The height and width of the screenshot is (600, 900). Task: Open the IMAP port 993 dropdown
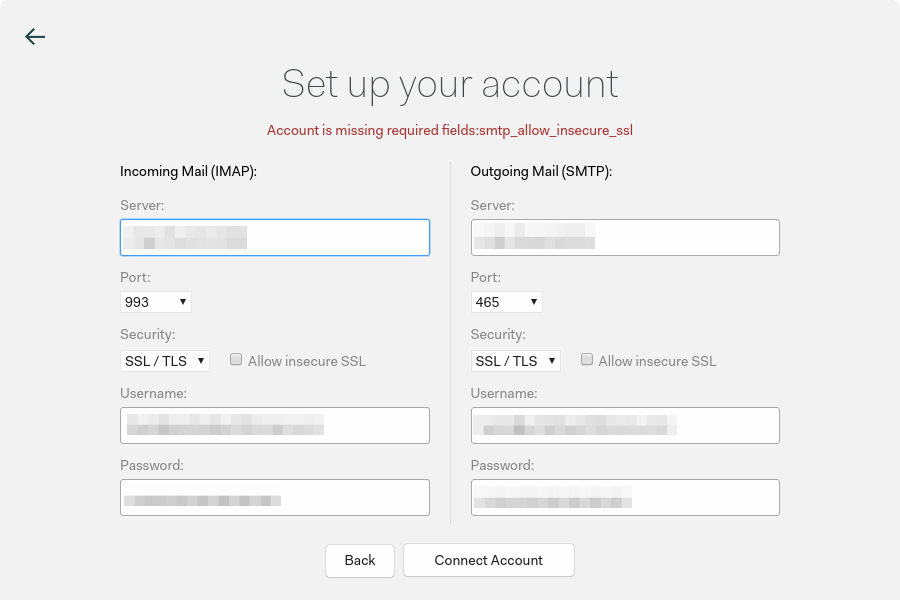tap(156, 302)
